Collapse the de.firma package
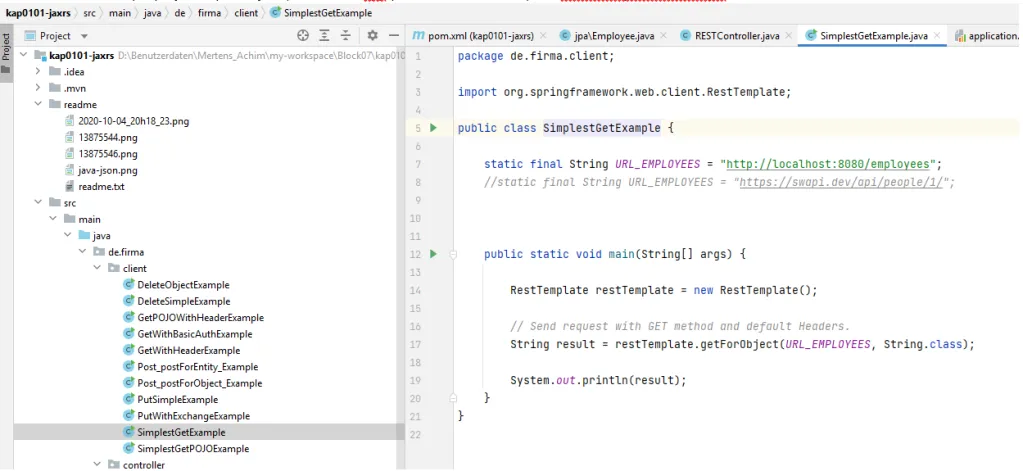Screen dimensions: 1023x471 82,252
